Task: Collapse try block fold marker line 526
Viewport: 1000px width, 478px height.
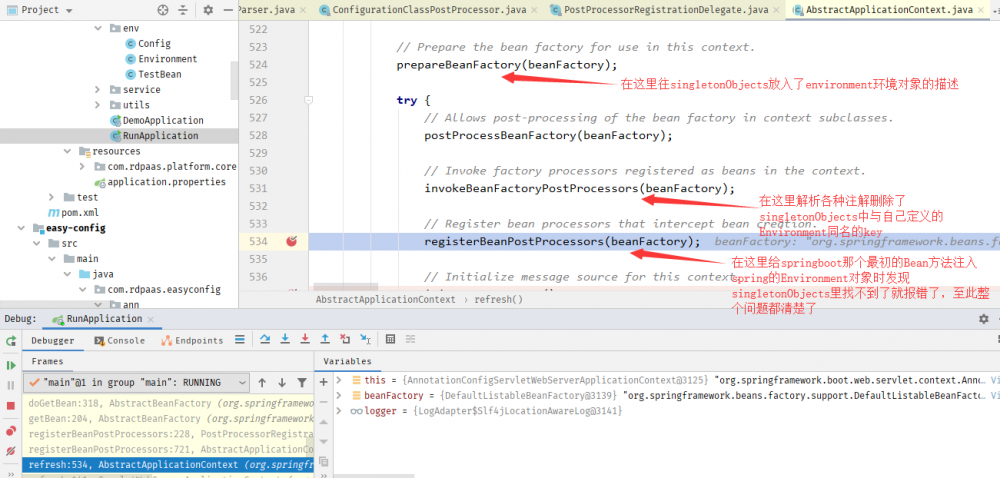Action: click(x=308, y=100)
